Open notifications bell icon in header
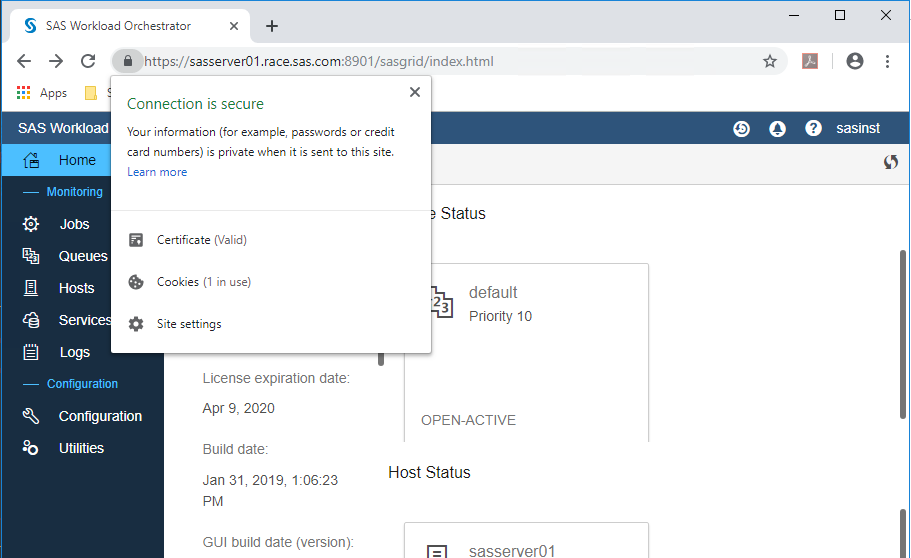911x558 pixels. click(x=777, y=129)
